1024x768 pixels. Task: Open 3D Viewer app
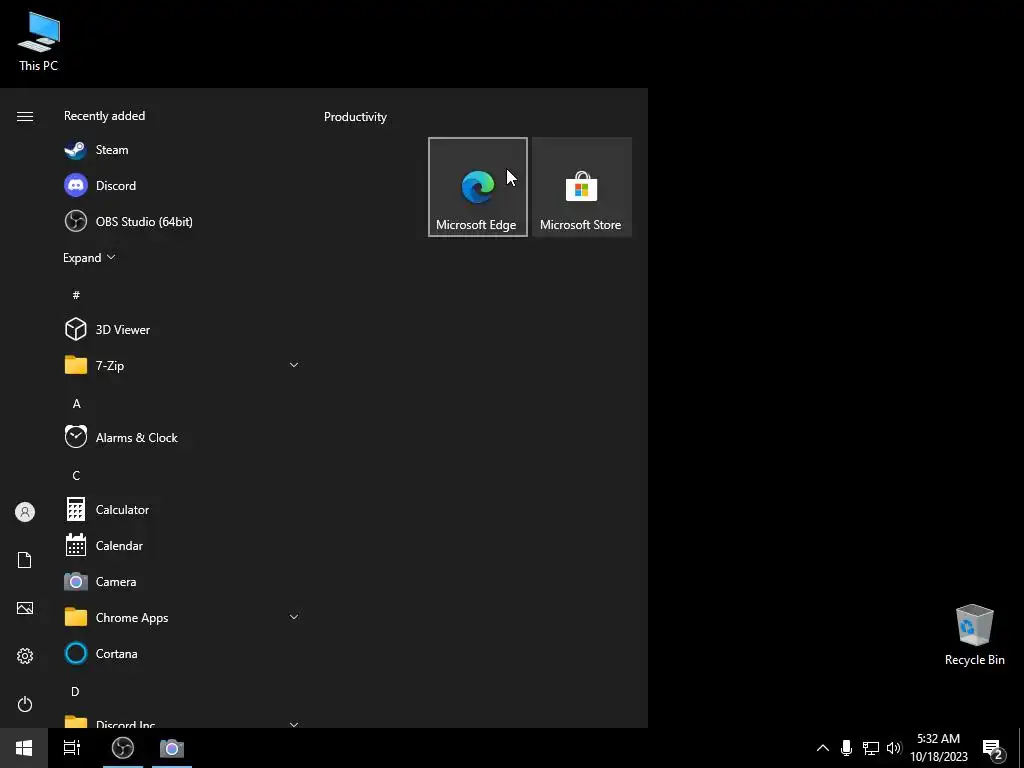tap(182, 329)
